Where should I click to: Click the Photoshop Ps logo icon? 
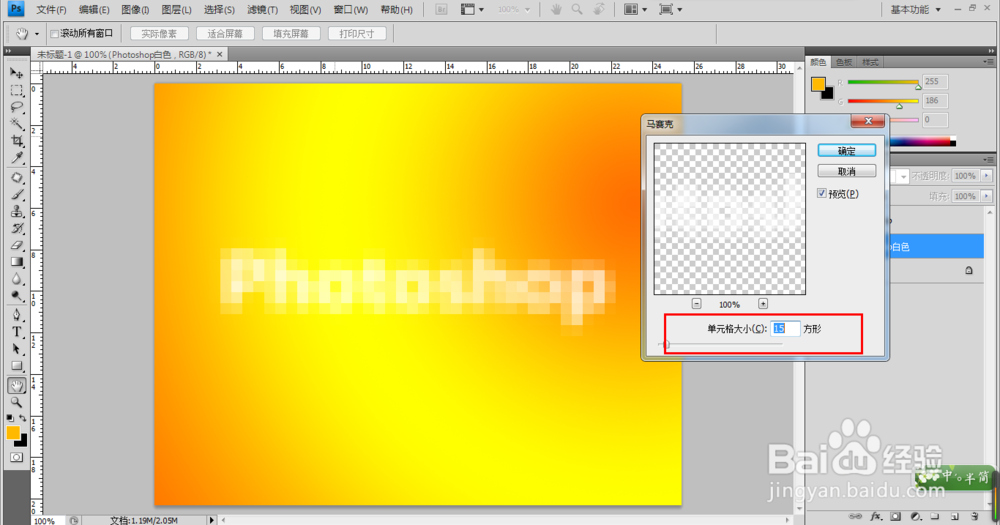click(16, 9)
